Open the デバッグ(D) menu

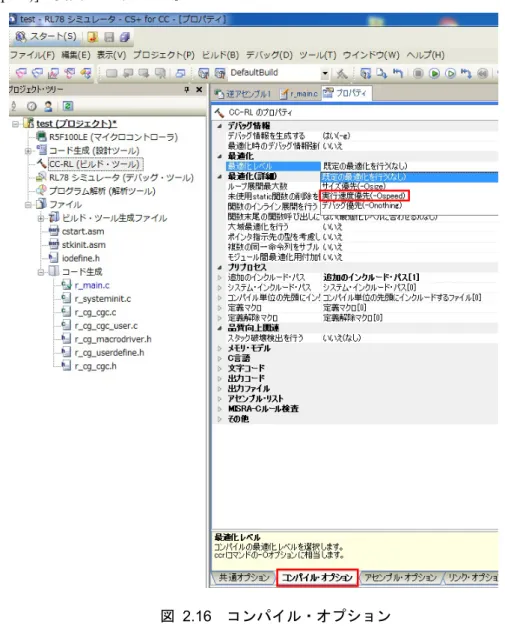point(269,55)
